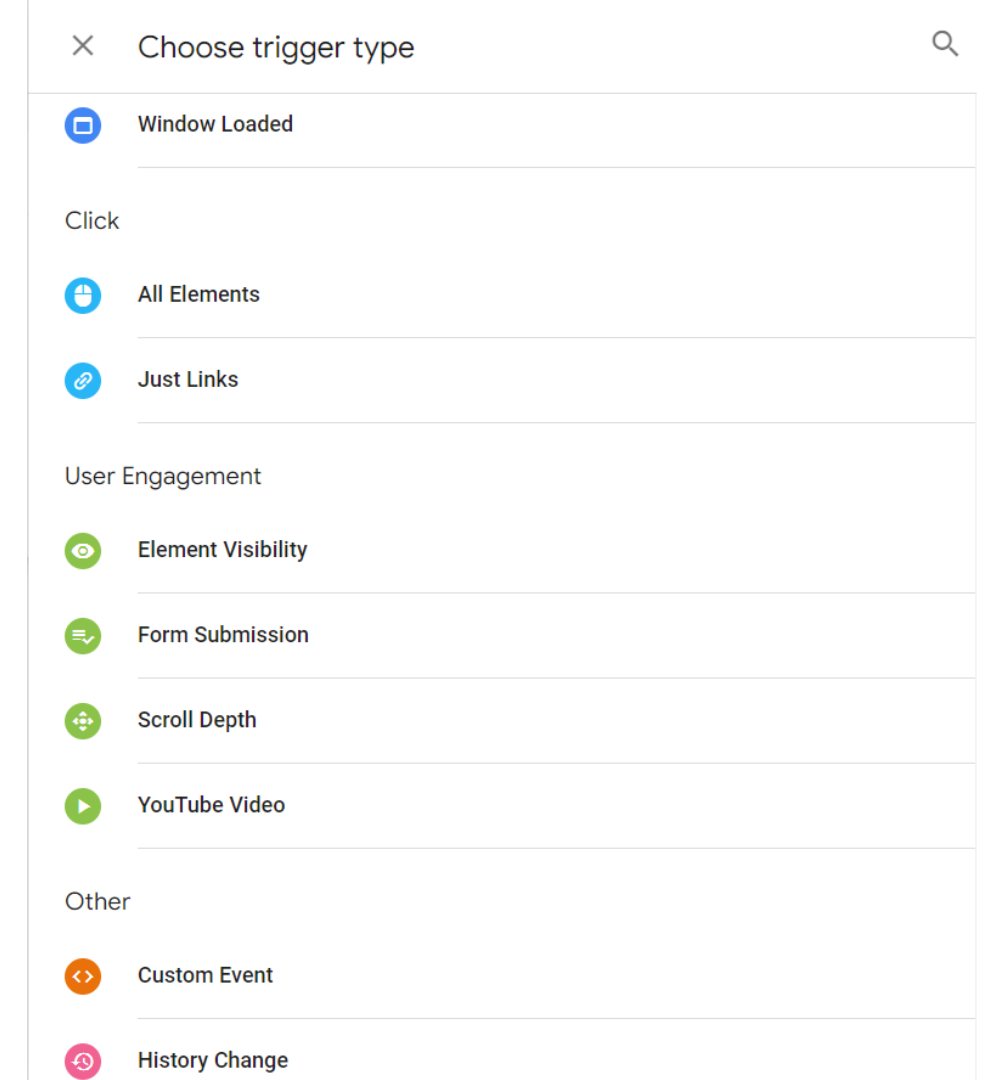Click the Form Submission green icon

(83, 636)
